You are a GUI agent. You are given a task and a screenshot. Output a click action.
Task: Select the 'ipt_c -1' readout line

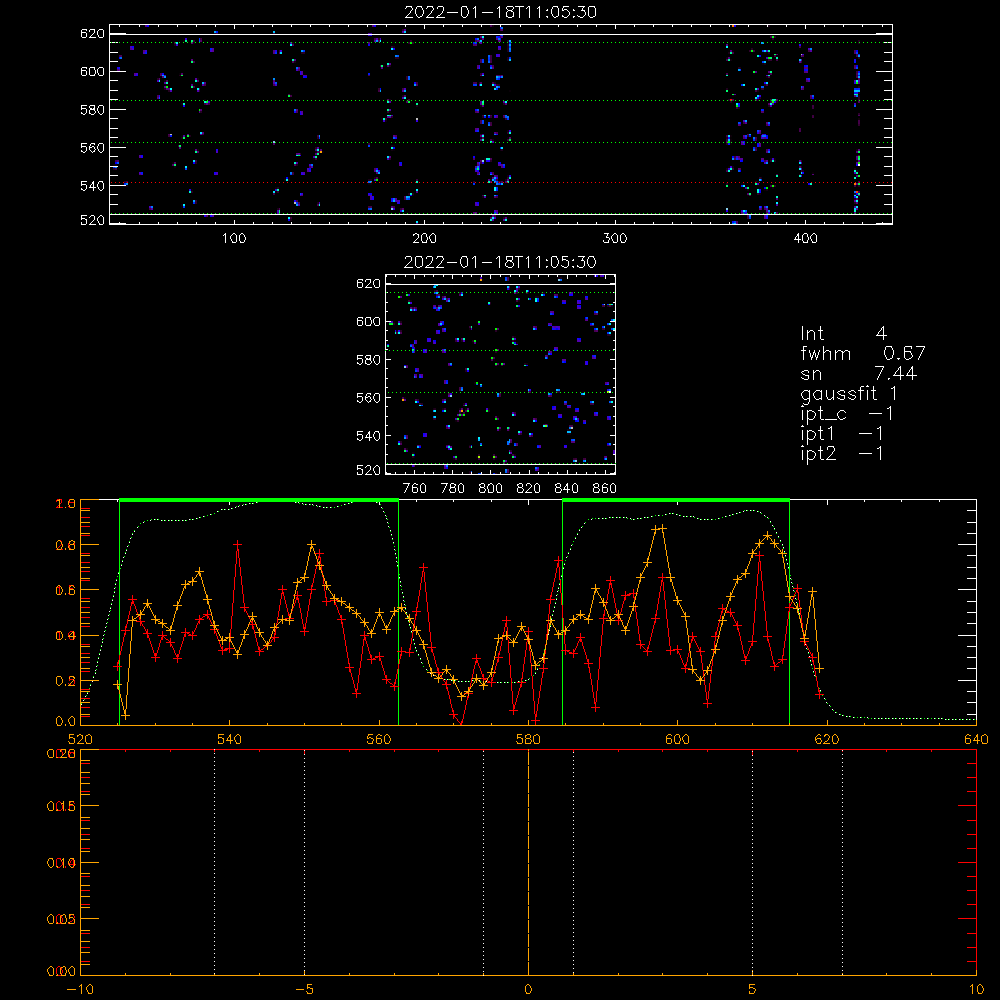(x=847, y=414)
